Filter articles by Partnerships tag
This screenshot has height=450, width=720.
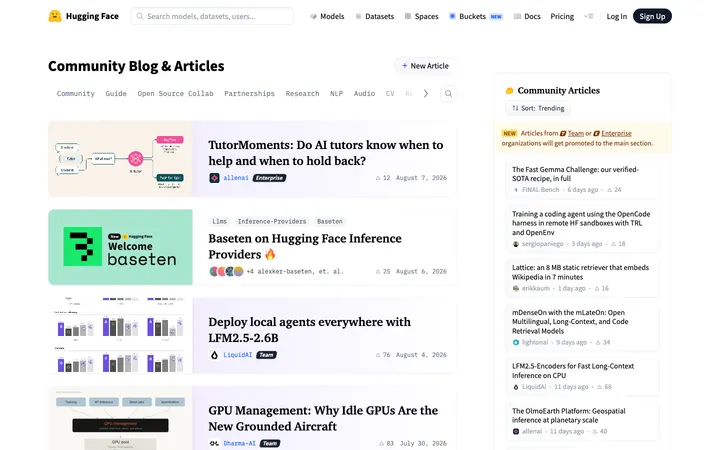(249, 94)
